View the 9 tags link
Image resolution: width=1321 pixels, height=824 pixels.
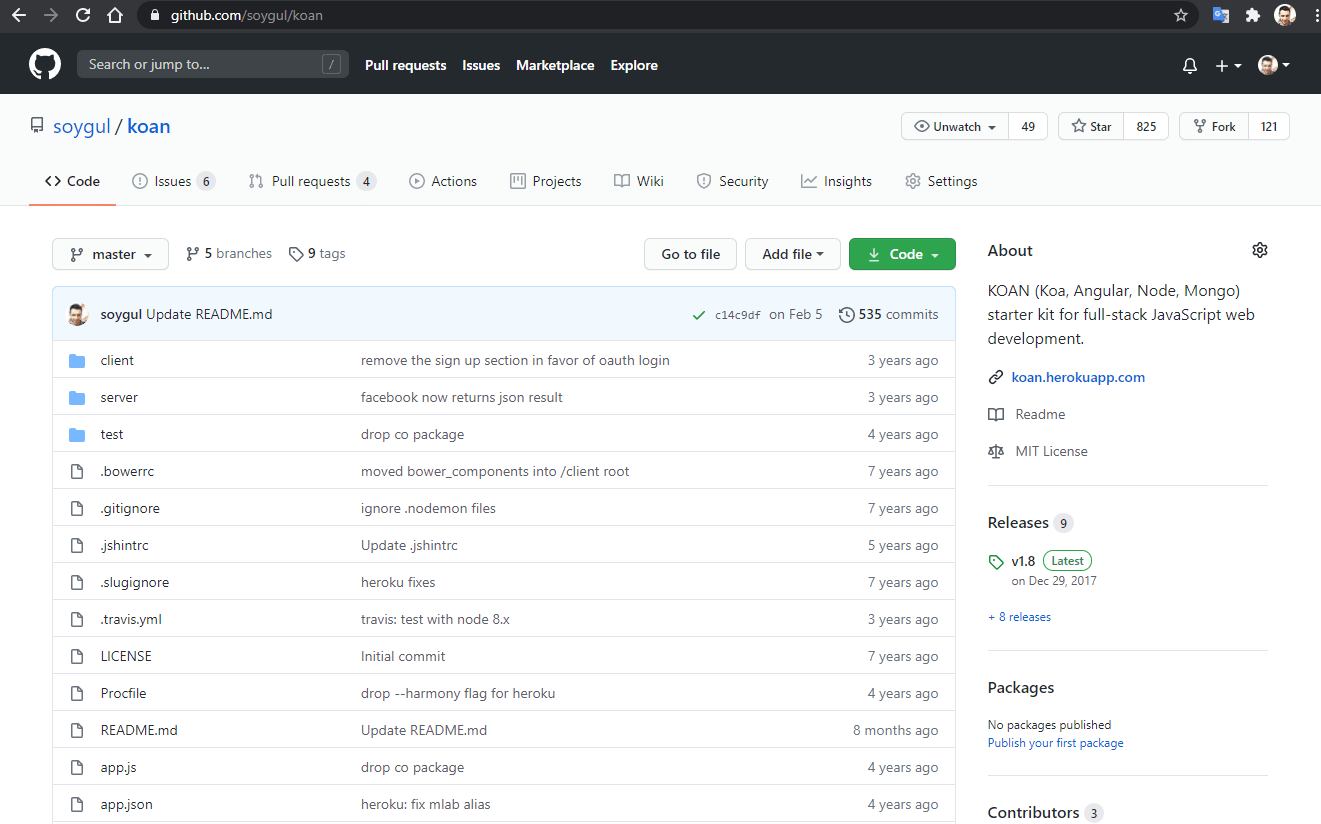click(317, 254)
